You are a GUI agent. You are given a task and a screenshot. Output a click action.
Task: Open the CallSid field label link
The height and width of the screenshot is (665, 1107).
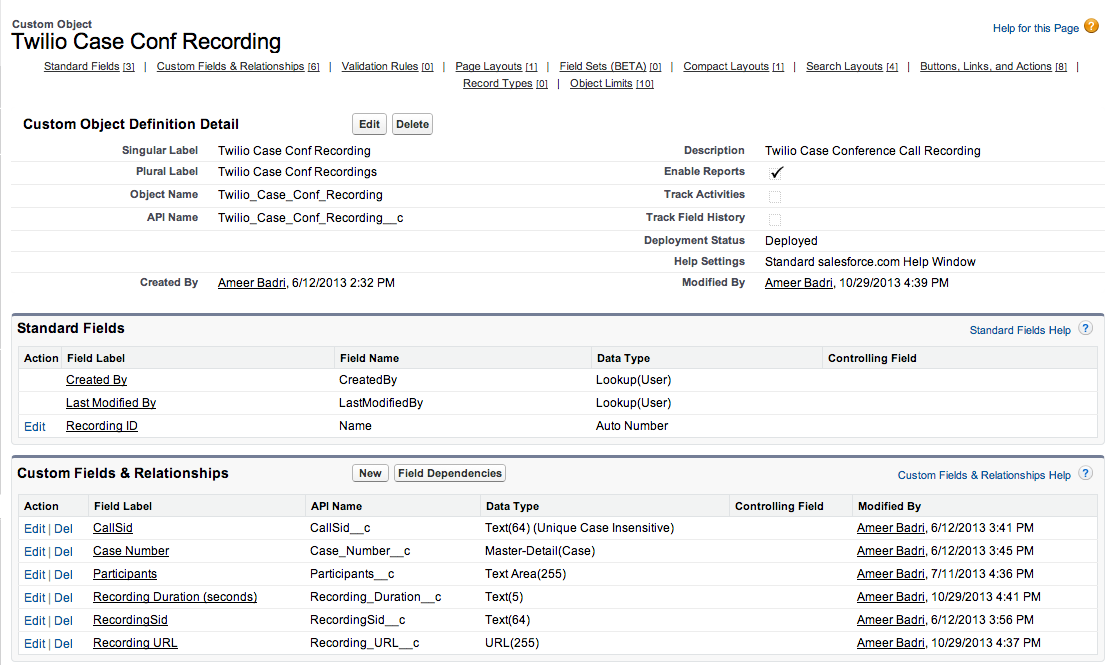point(113,528)
